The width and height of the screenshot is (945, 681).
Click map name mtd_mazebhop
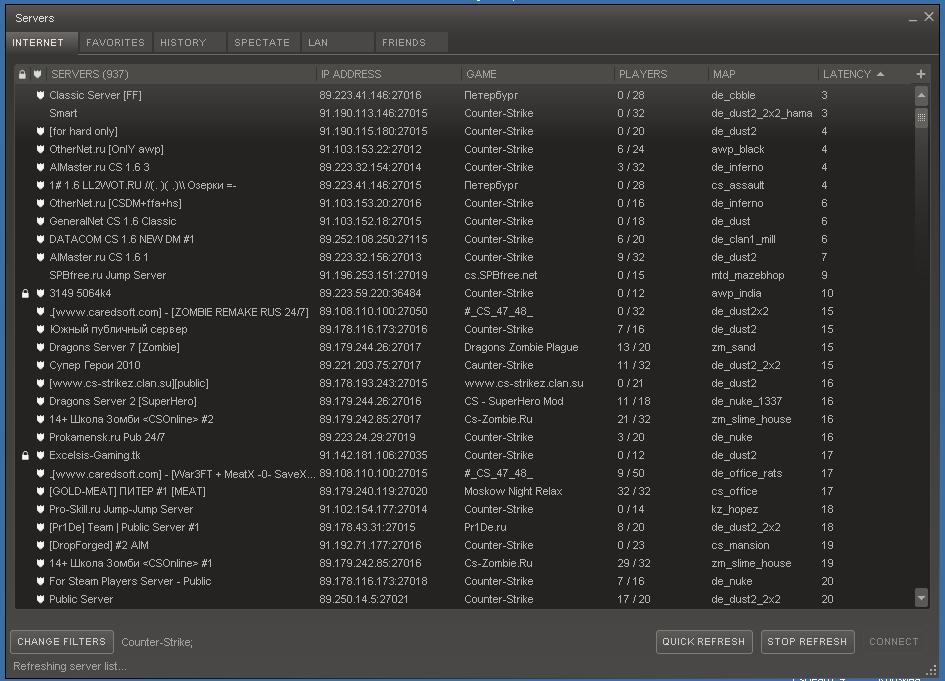pos(748,275)
